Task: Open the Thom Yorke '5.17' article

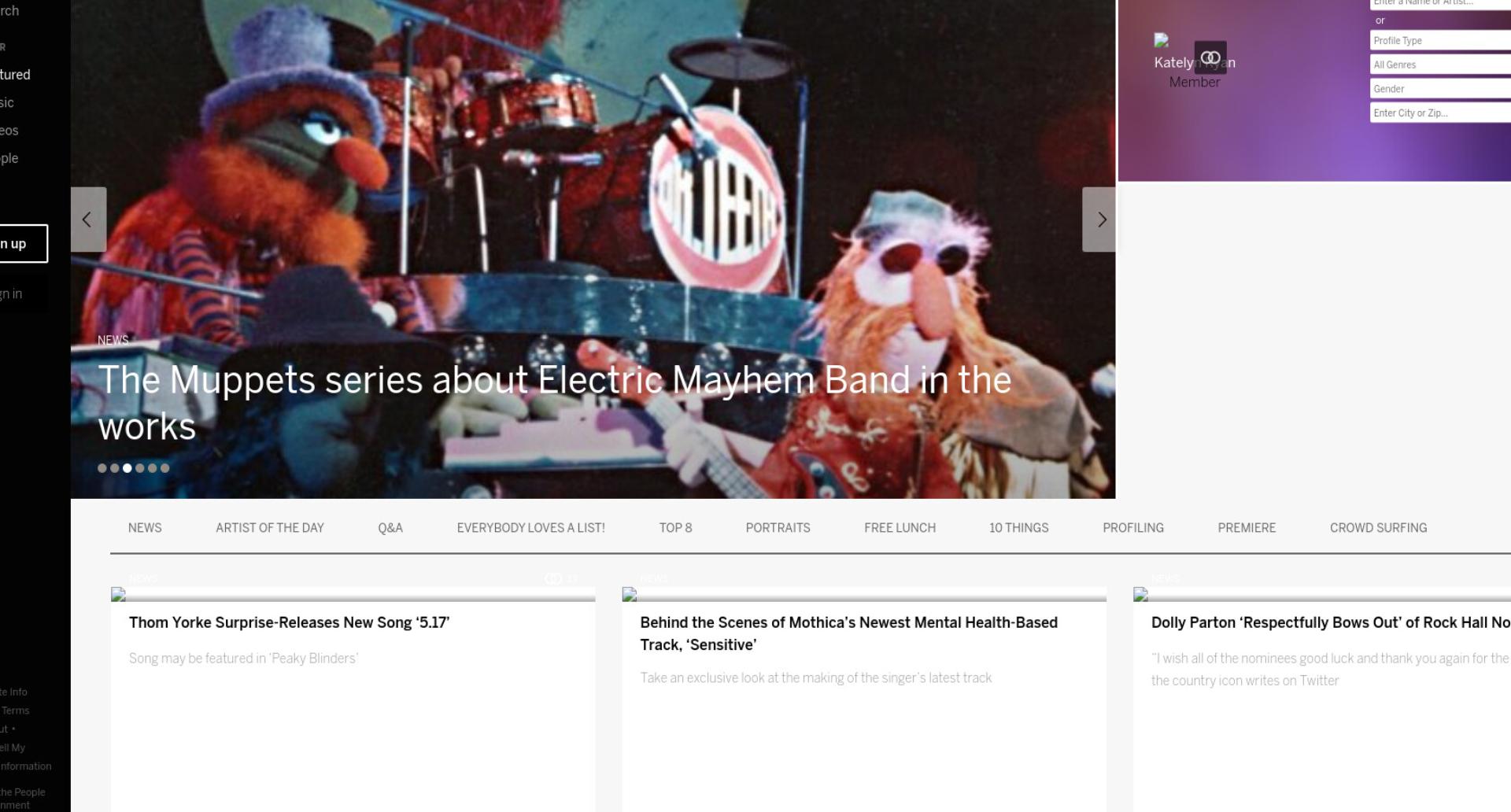Action: coord(289,622)
